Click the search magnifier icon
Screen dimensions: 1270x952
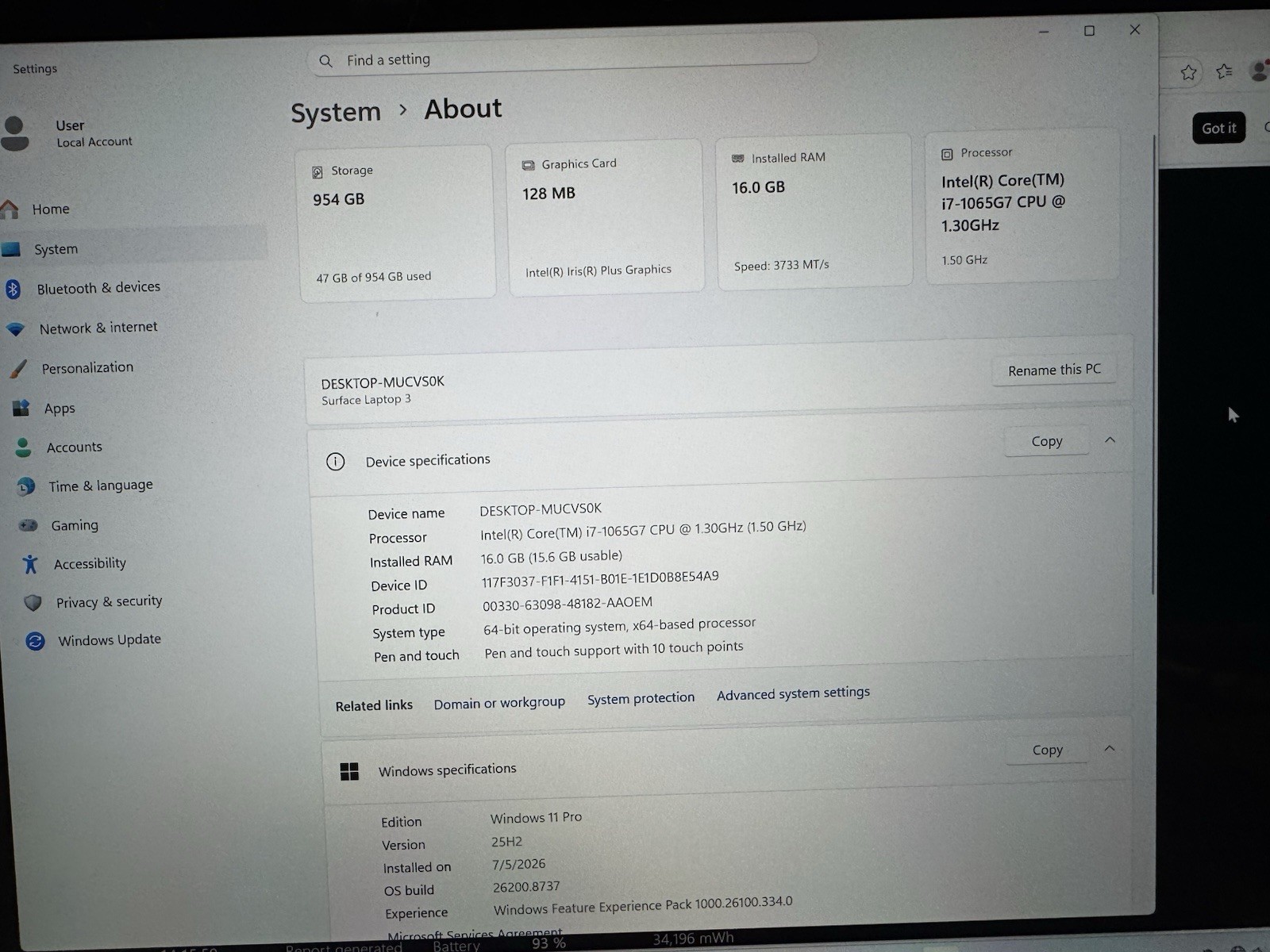325,61
